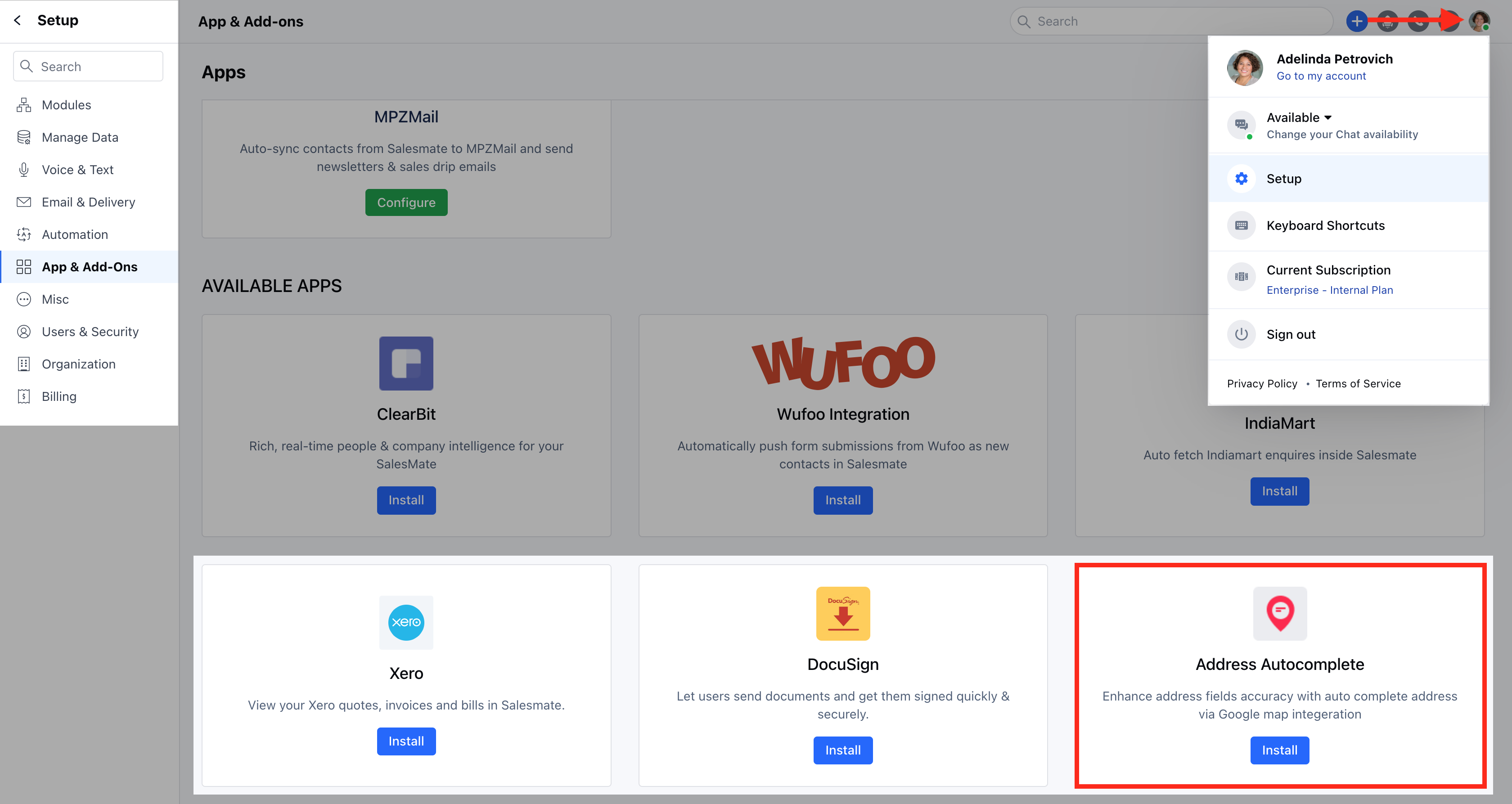The height and width of the screenshot is (804, 1512).
Task: Open Modules from the sidebar icon
Action: [23, 104]
